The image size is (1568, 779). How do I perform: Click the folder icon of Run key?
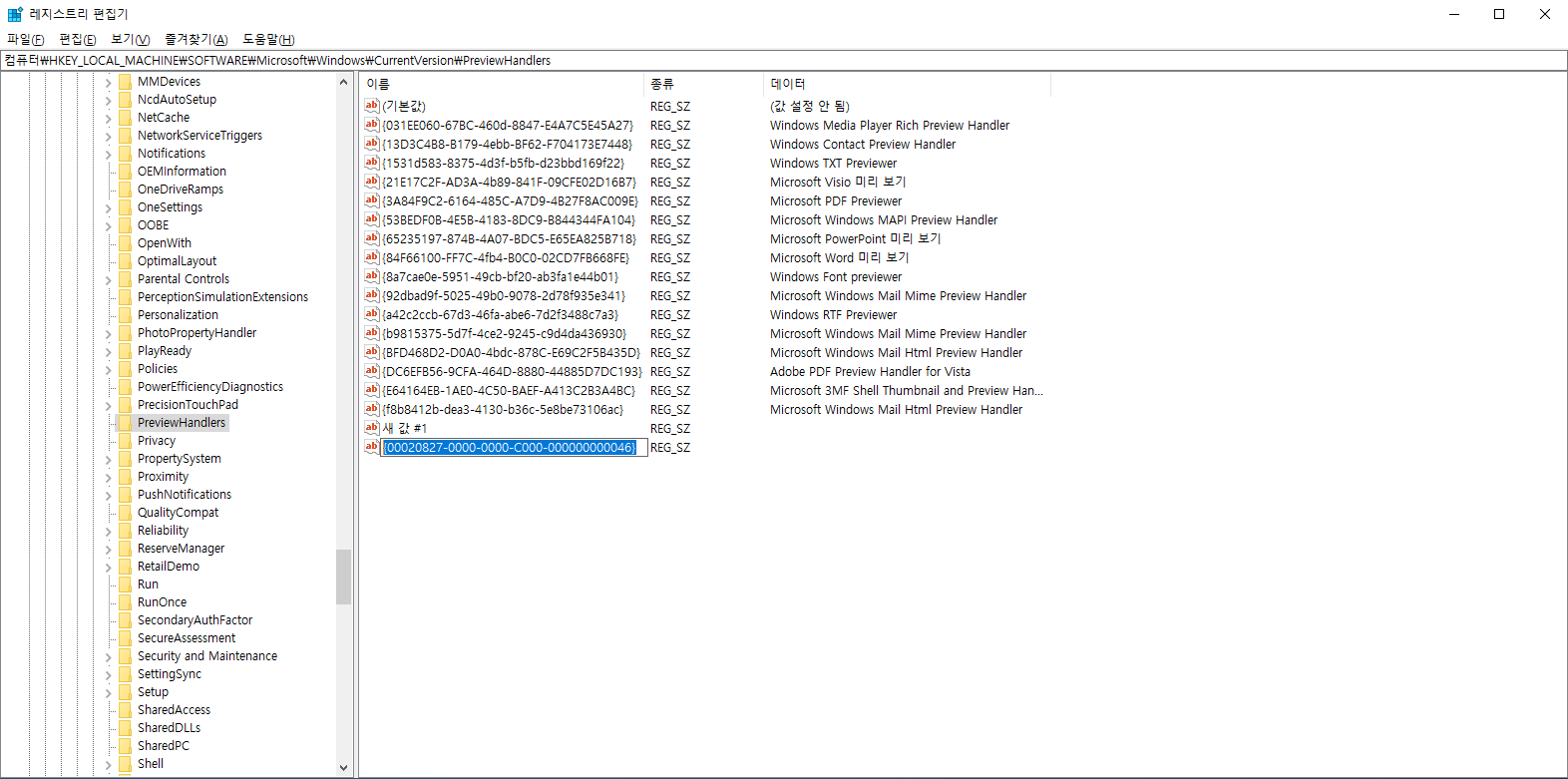pos(125,584)
